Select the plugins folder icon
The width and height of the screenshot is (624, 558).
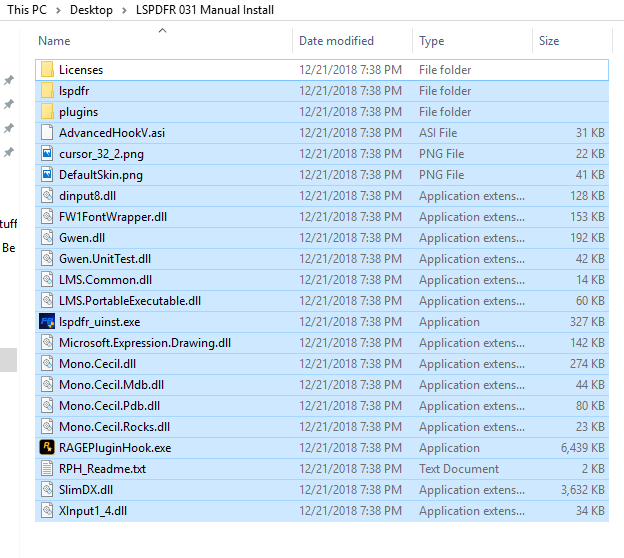pos(47,112)
